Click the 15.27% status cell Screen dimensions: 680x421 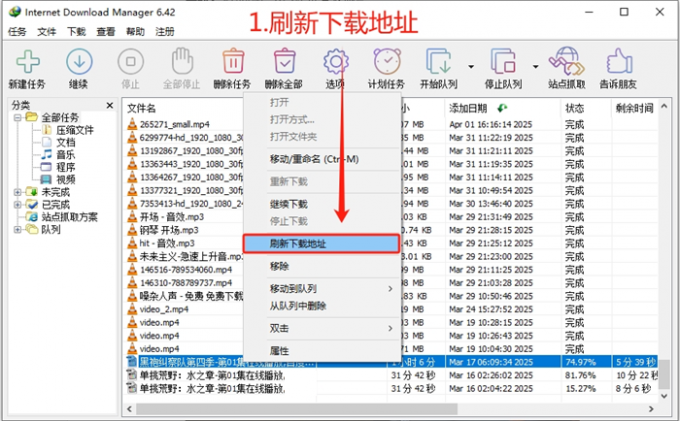coord(580,389)
